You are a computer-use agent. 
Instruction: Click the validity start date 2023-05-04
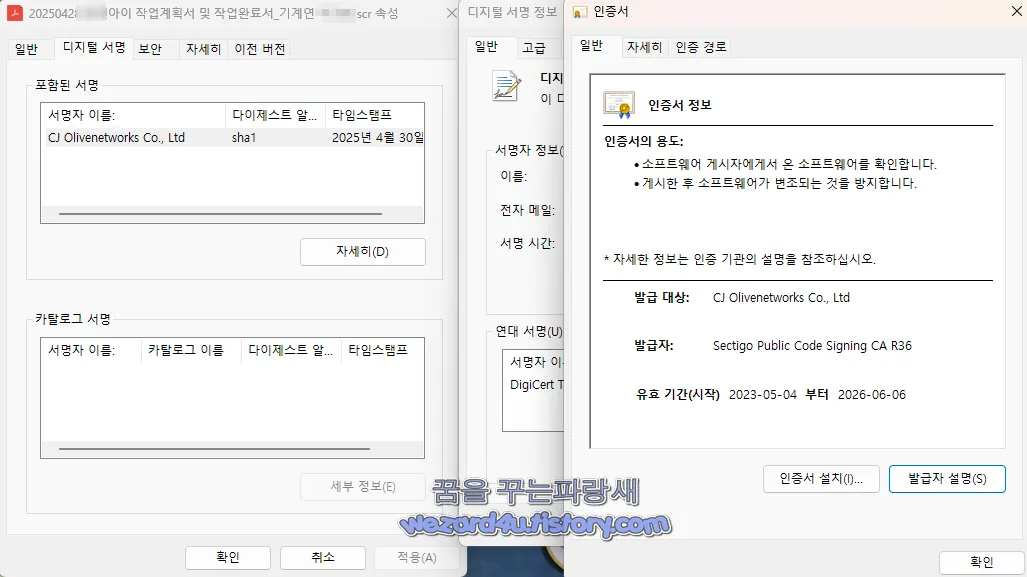762,394
